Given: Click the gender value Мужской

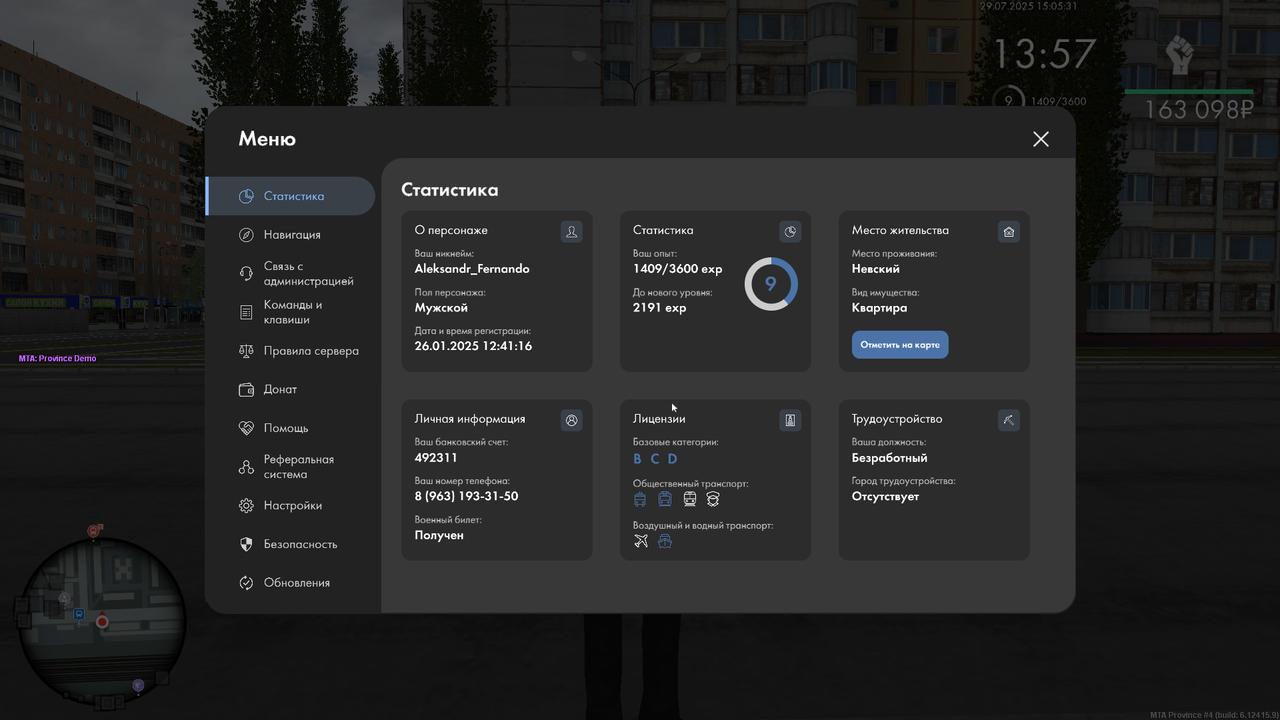Looking at the screenshot, I should 441,308.
